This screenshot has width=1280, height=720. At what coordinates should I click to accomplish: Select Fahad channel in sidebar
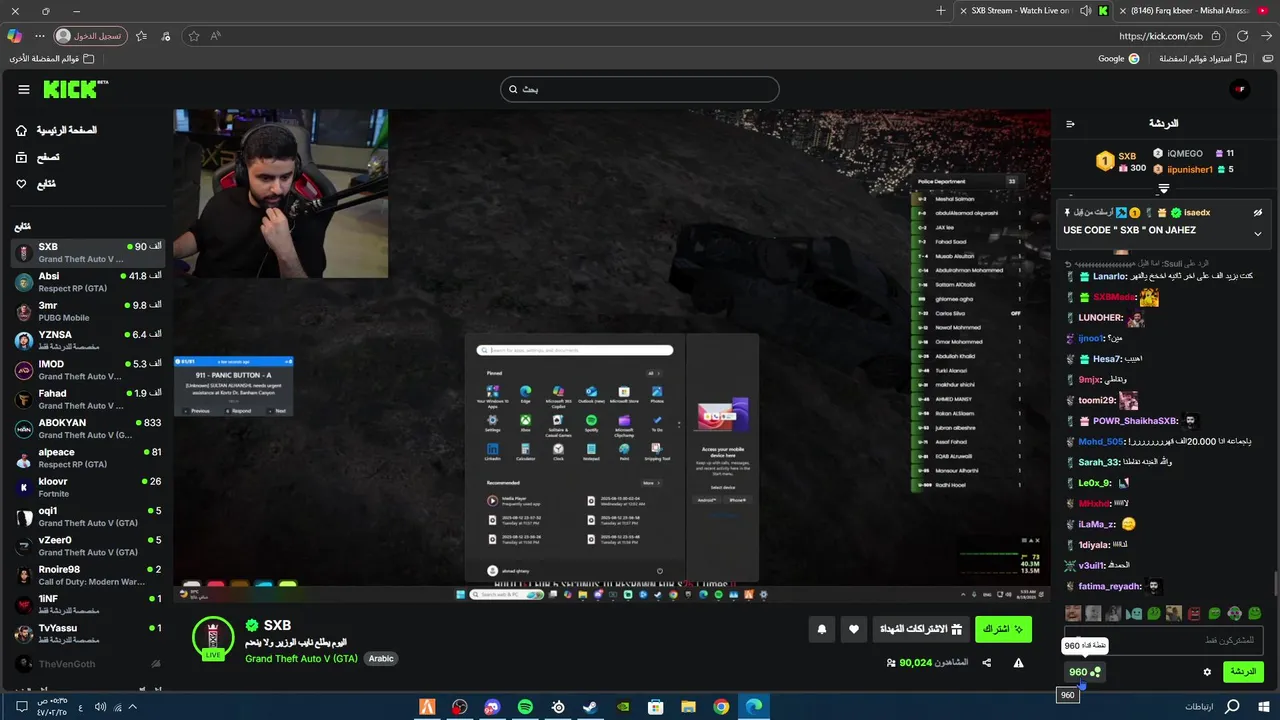(88, 399)
